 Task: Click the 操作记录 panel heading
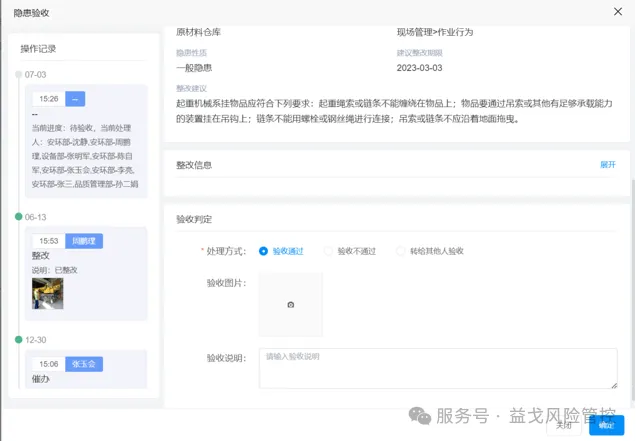38,49
